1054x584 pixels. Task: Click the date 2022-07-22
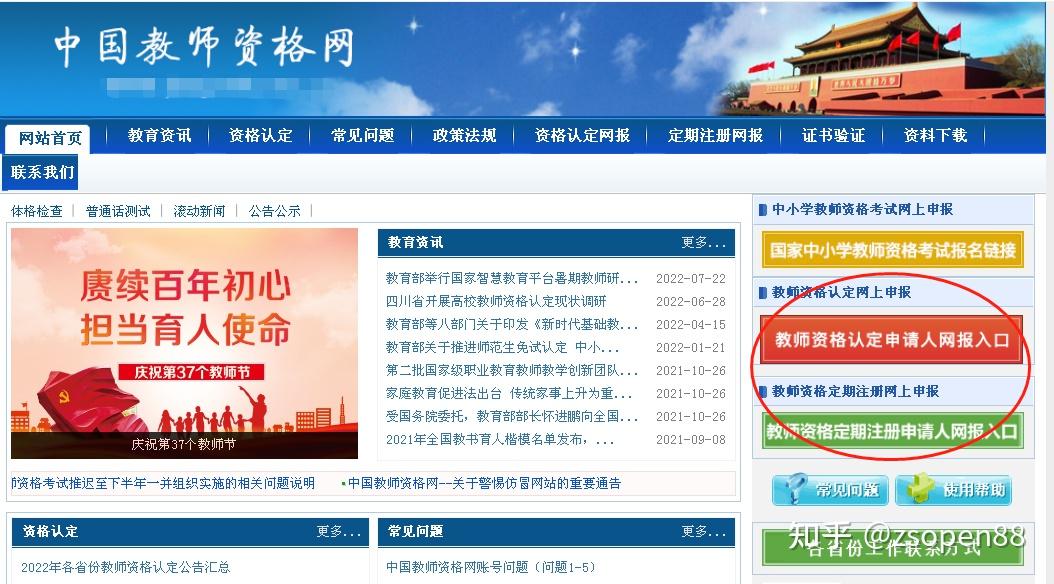(x=690, y=278)
